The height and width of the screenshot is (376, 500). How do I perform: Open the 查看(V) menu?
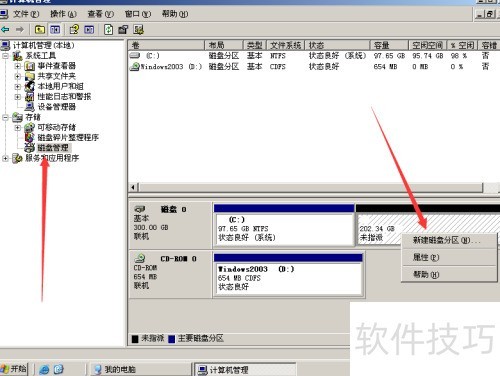[101, 14]
